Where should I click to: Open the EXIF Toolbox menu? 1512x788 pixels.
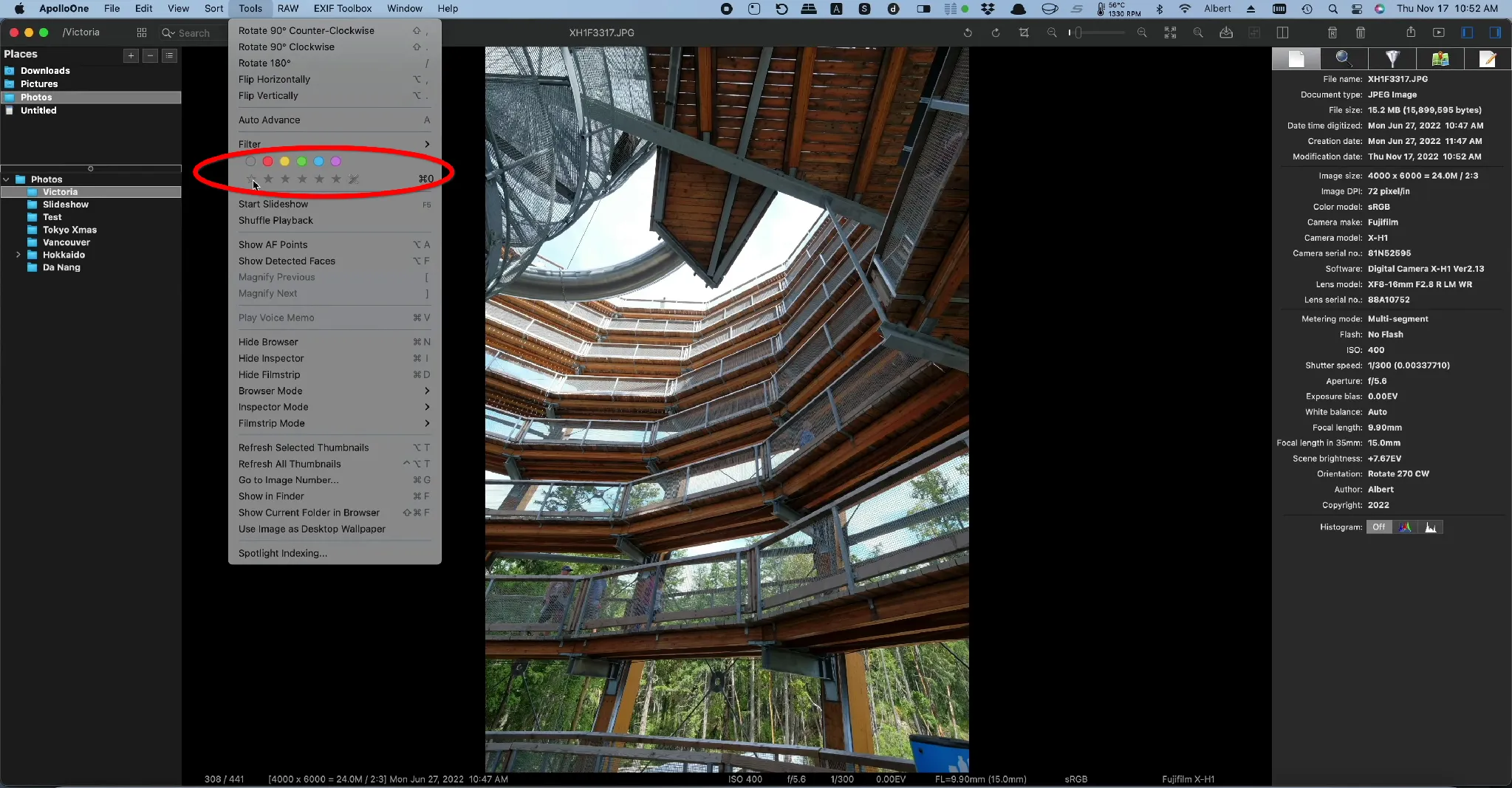tap(343, 9)
